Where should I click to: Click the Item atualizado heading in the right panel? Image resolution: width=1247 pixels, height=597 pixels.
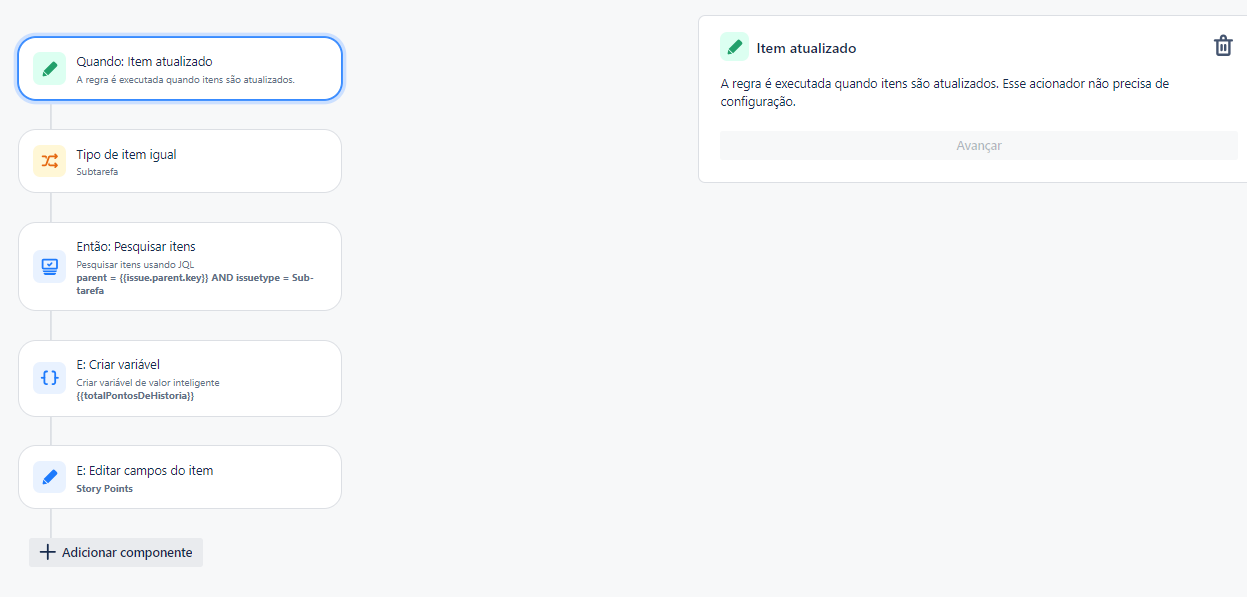[x=806, y=48]
